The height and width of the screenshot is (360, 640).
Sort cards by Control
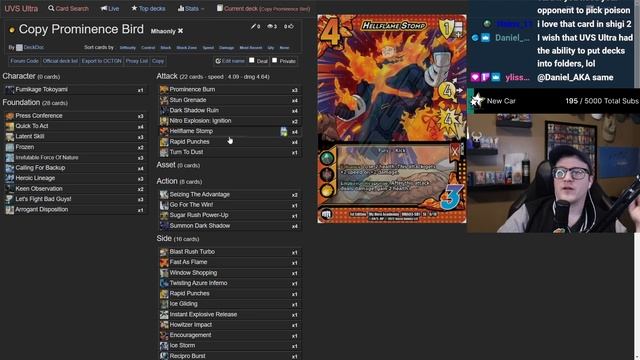pos(148,48)
